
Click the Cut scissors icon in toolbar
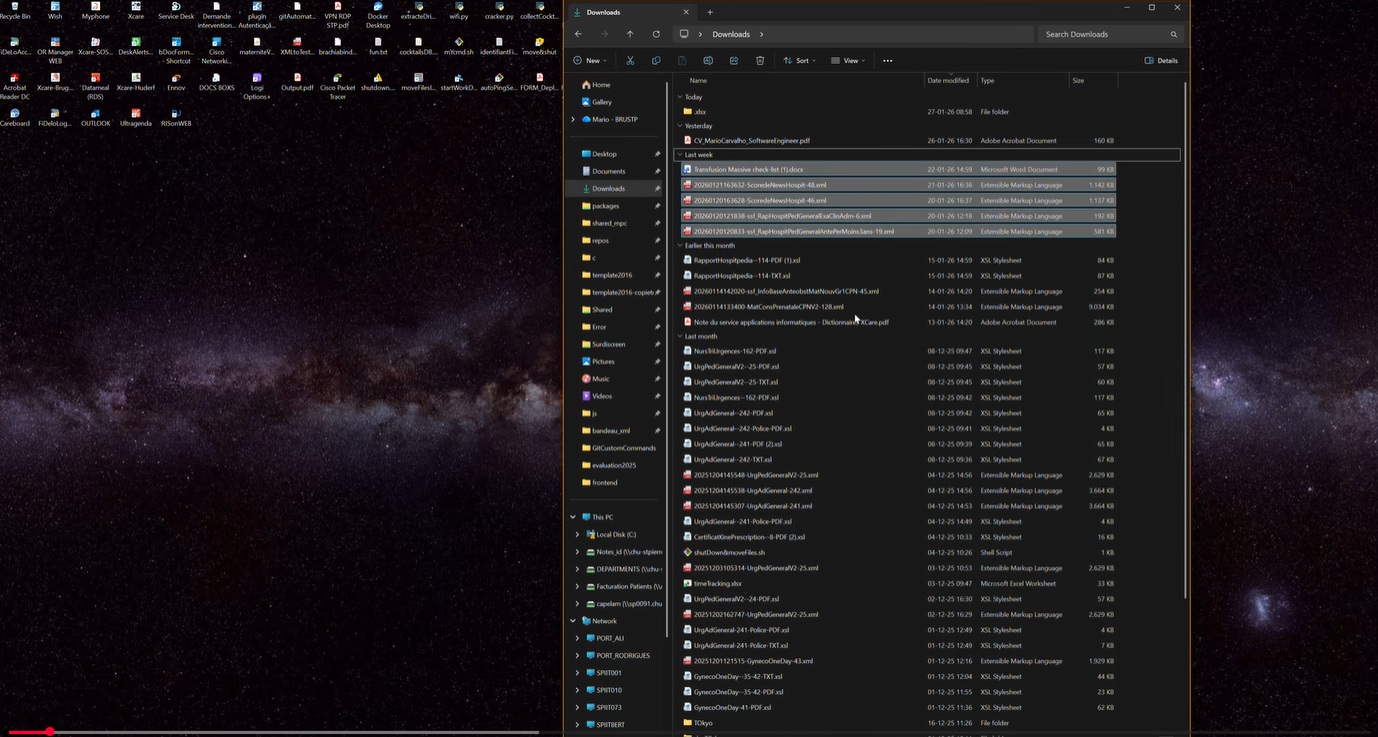tap(630, 61)
